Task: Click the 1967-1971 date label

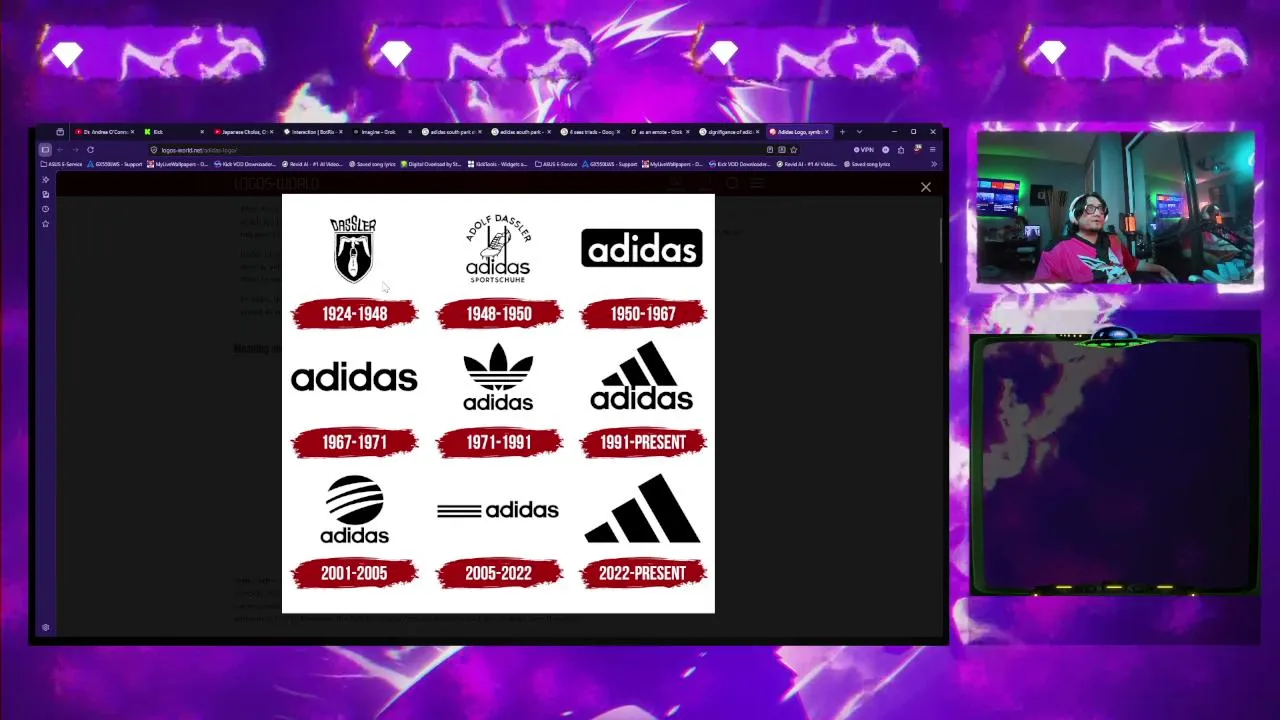Action: pyautogui.click(x=354, y=442)
